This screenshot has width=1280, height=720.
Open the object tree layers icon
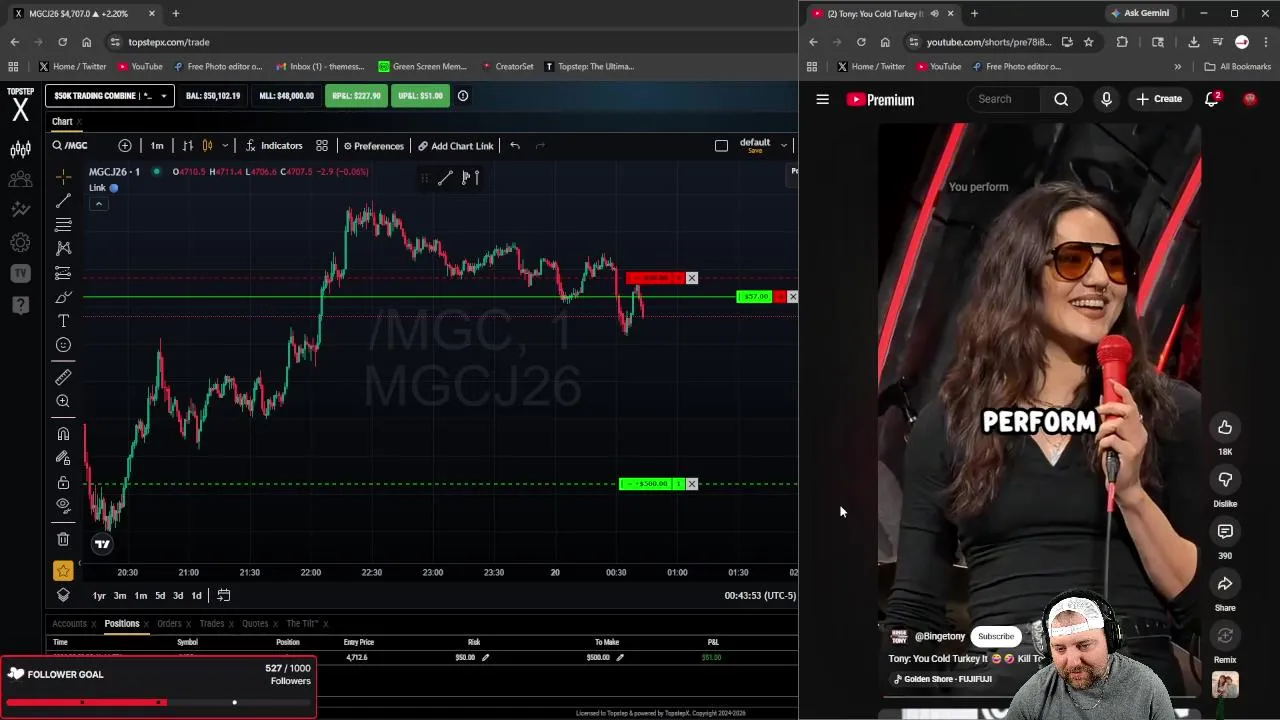click(x=63, y=595)
